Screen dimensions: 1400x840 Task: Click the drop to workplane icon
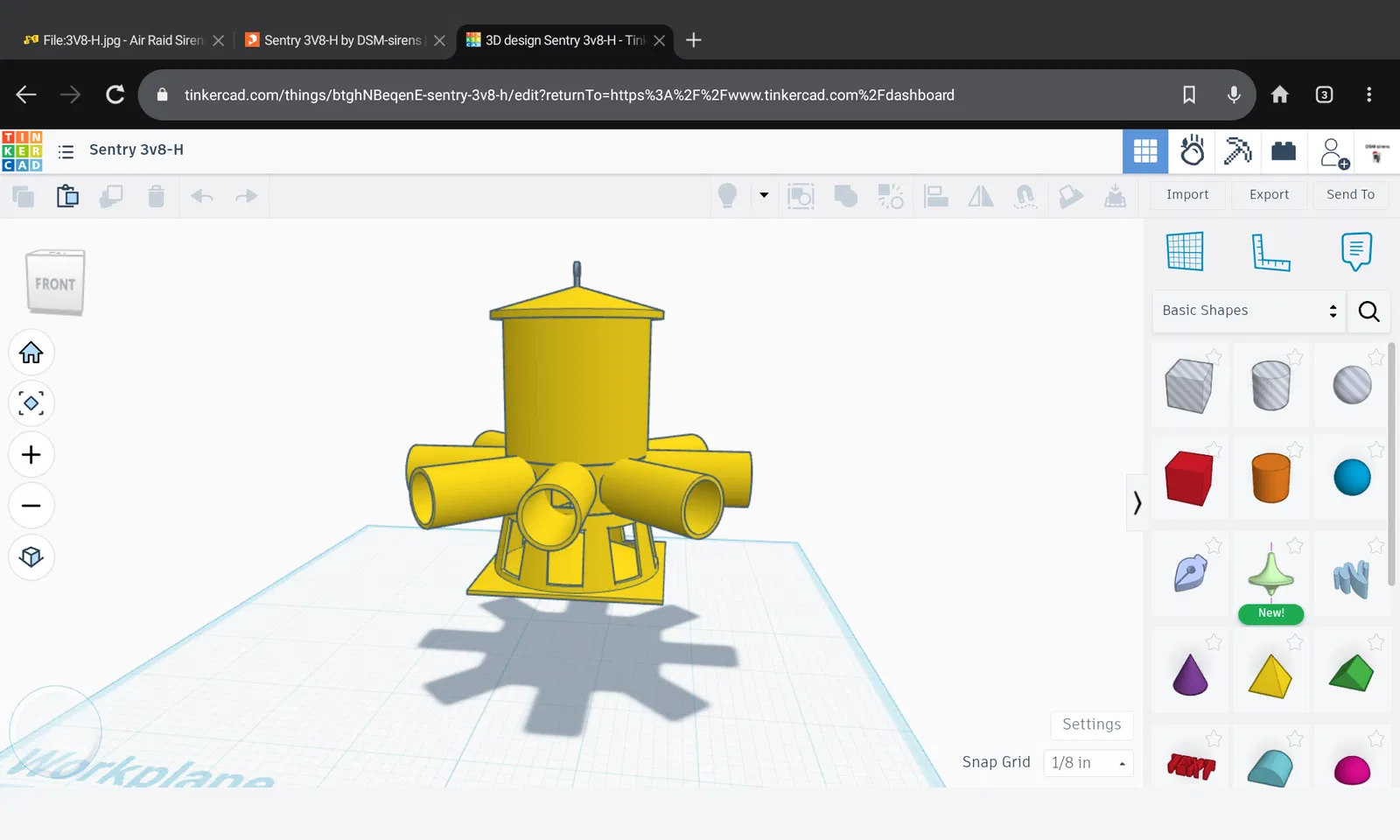(x=1115, y=196)
